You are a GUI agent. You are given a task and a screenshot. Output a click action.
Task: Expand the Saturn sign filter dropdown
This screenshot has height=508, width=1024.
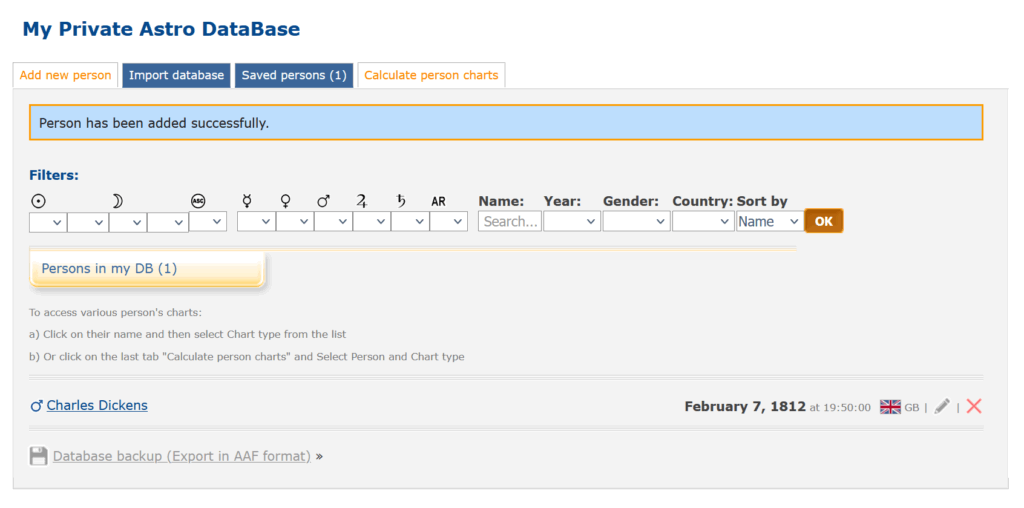(410, 222)
